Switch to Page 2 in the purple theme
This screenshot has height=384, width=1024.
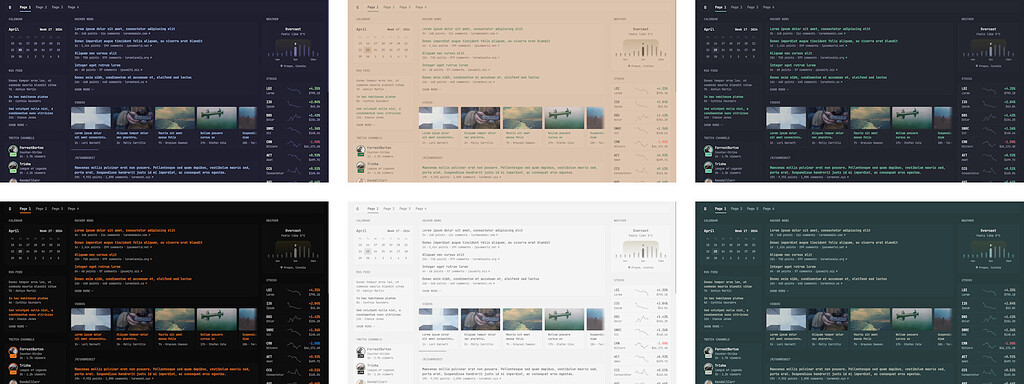tap(41, 7)
